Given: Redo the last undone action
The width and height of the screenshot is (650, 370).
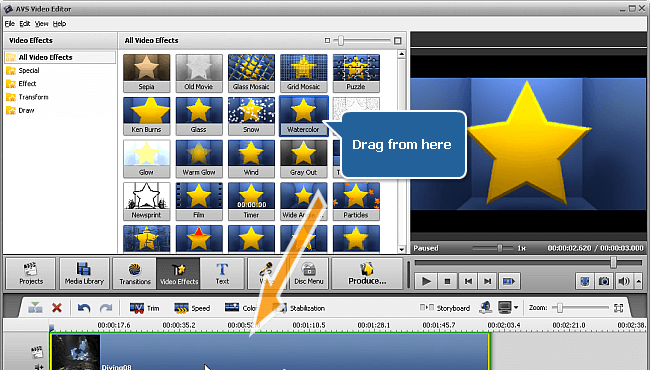Looking at the screenshot, I should 106,308.
